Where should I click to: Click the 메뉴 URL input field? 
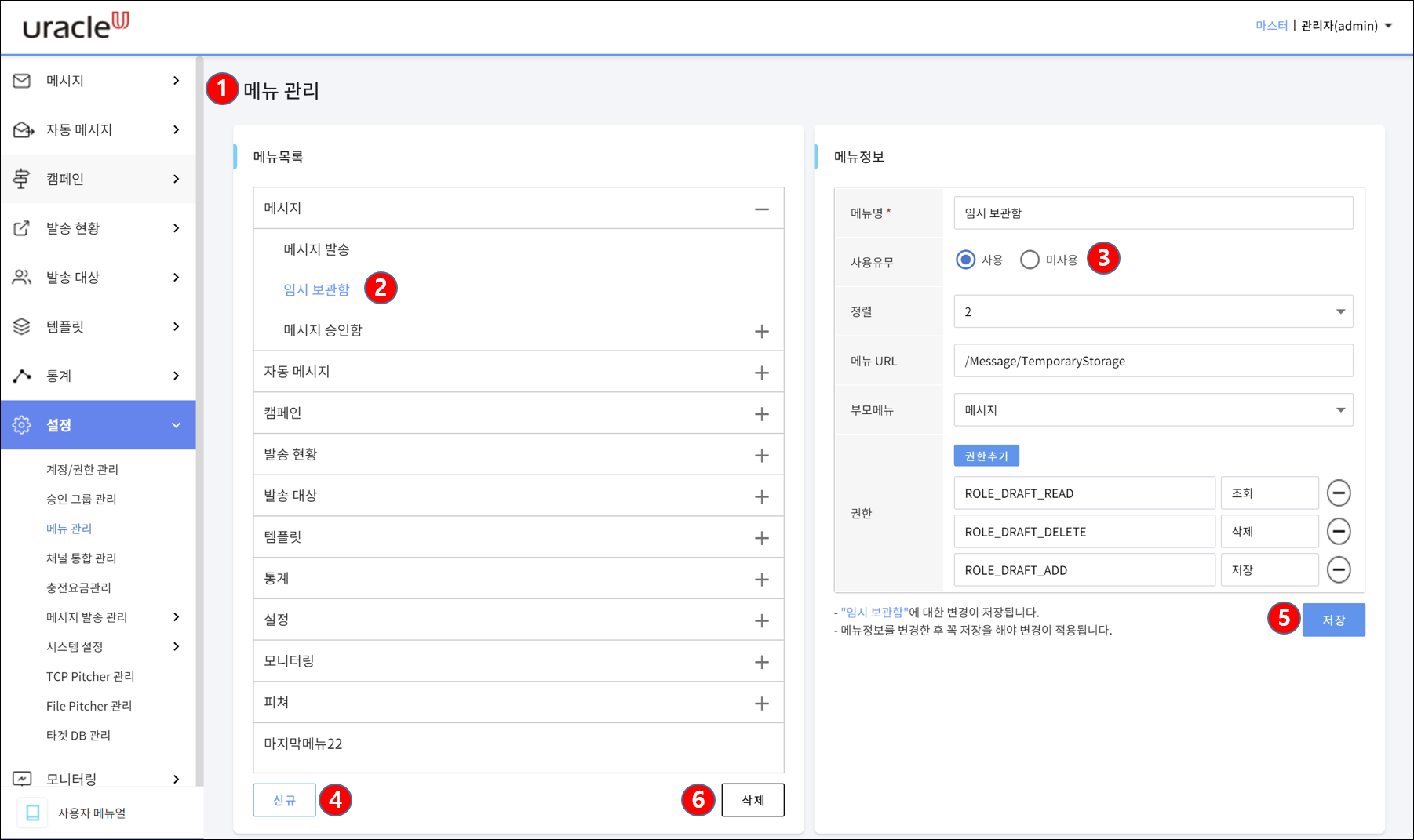(1153, 361)
